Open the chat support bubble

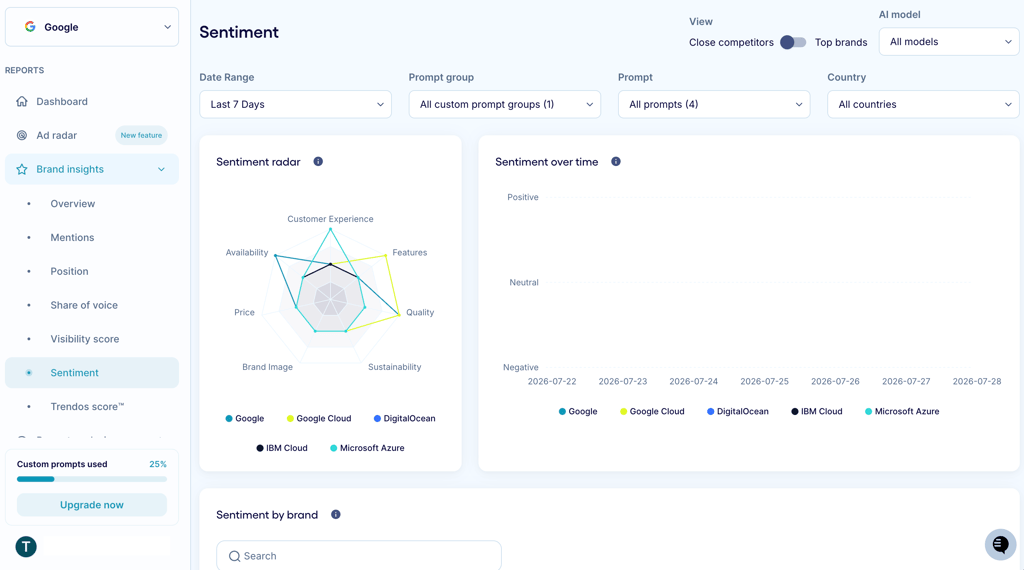point(1000,545)
